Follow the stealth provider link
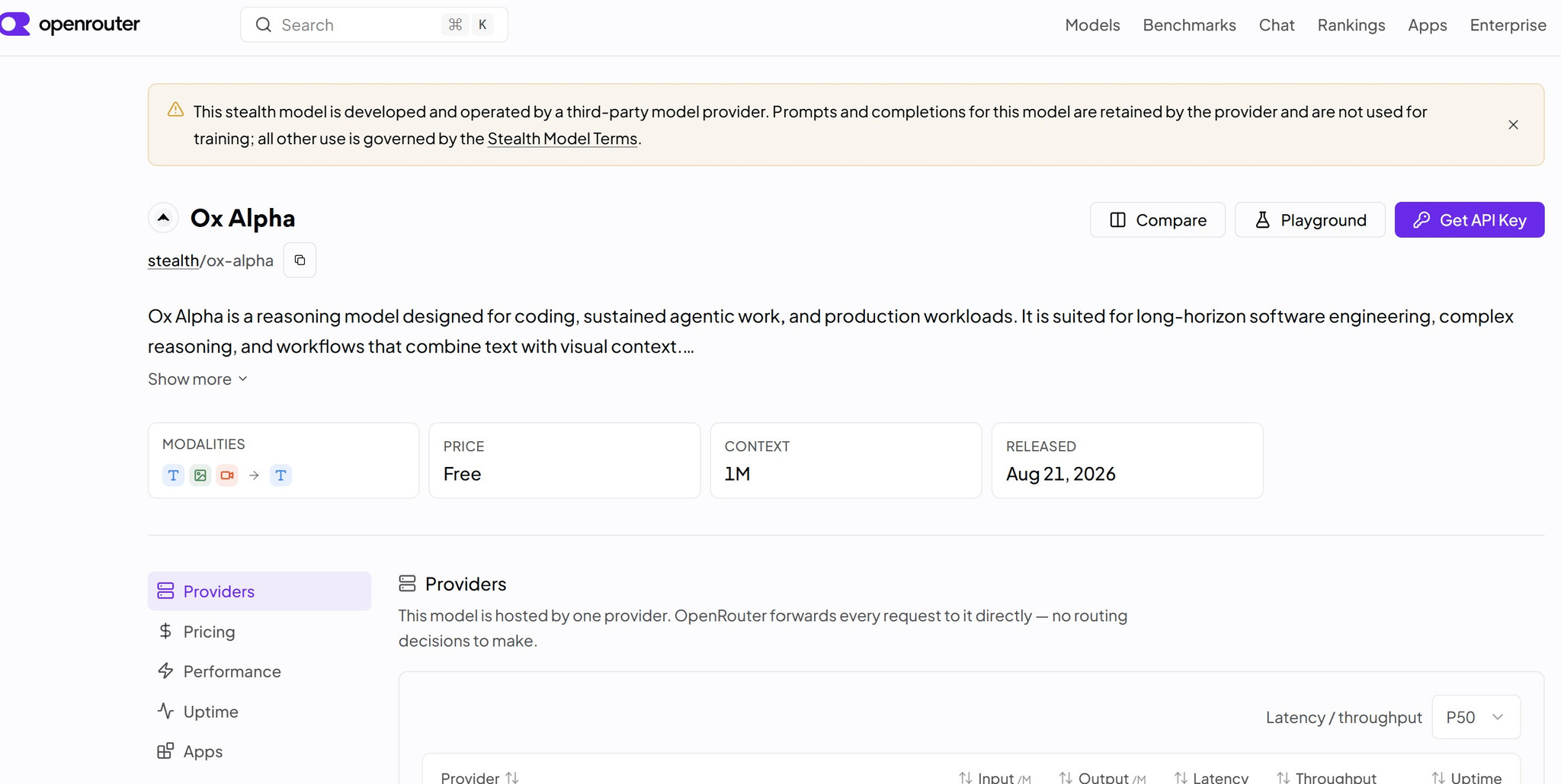The height and width of the screenshot is (784, 1561). tap(173, 261)
